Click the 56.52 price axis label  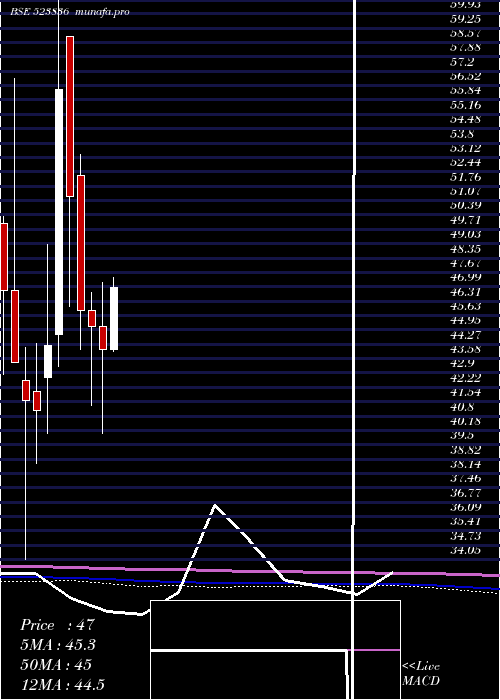point(465,76)
